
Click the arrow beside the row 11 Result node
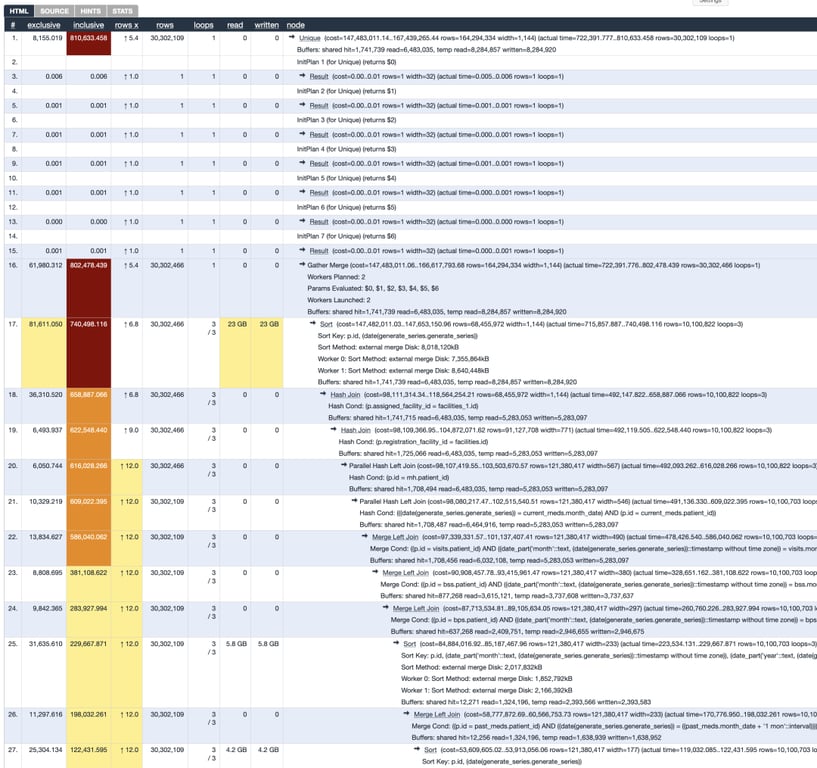[x=302, y=192]
